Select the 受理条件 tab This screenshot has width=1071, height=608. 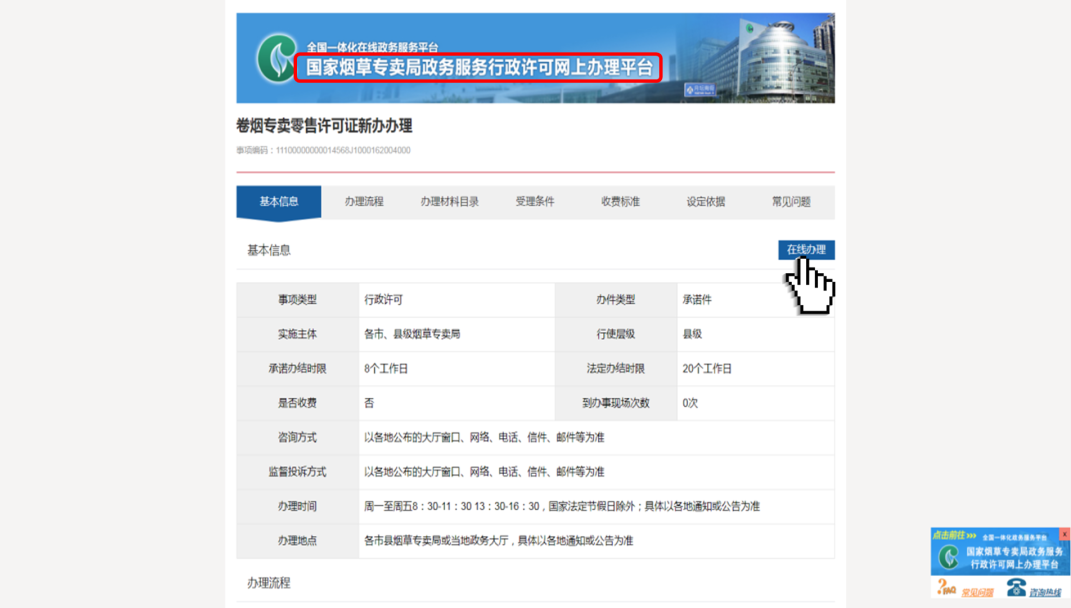tap(535, 202)
